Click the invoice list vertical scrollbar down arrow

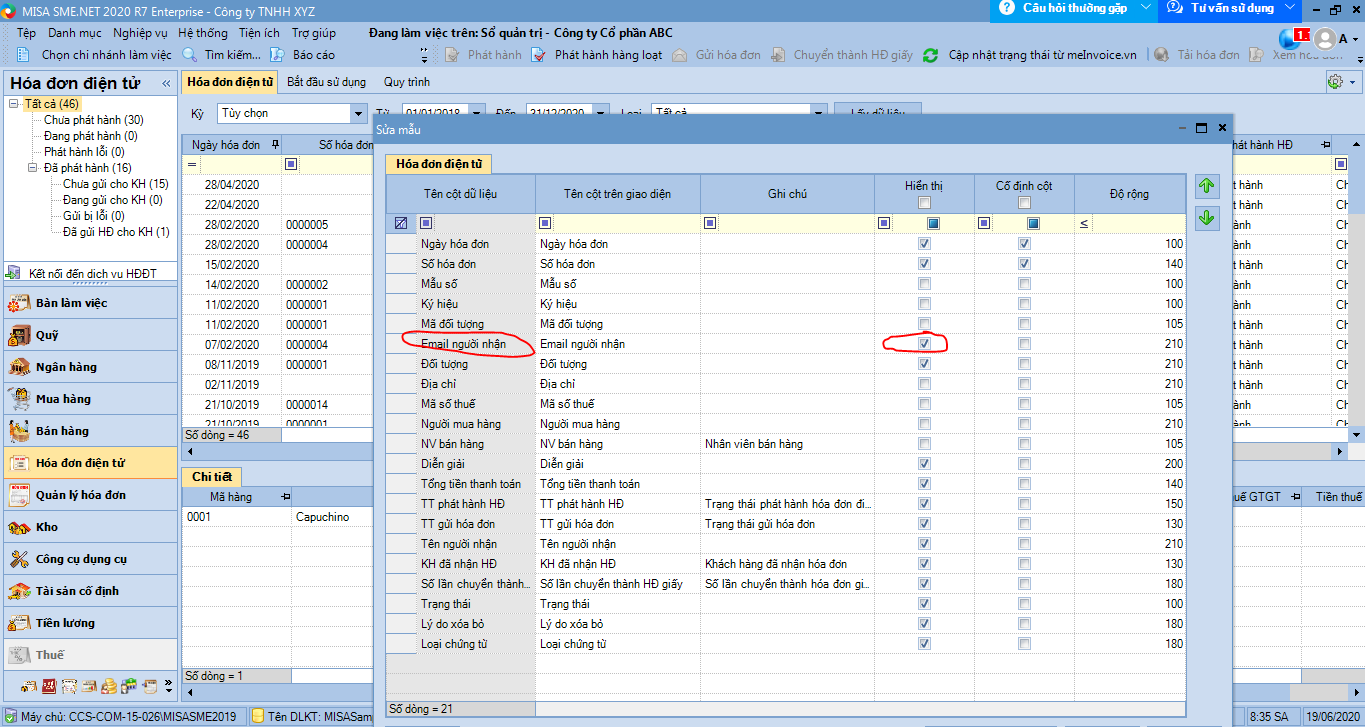[x=1356, y=435]
